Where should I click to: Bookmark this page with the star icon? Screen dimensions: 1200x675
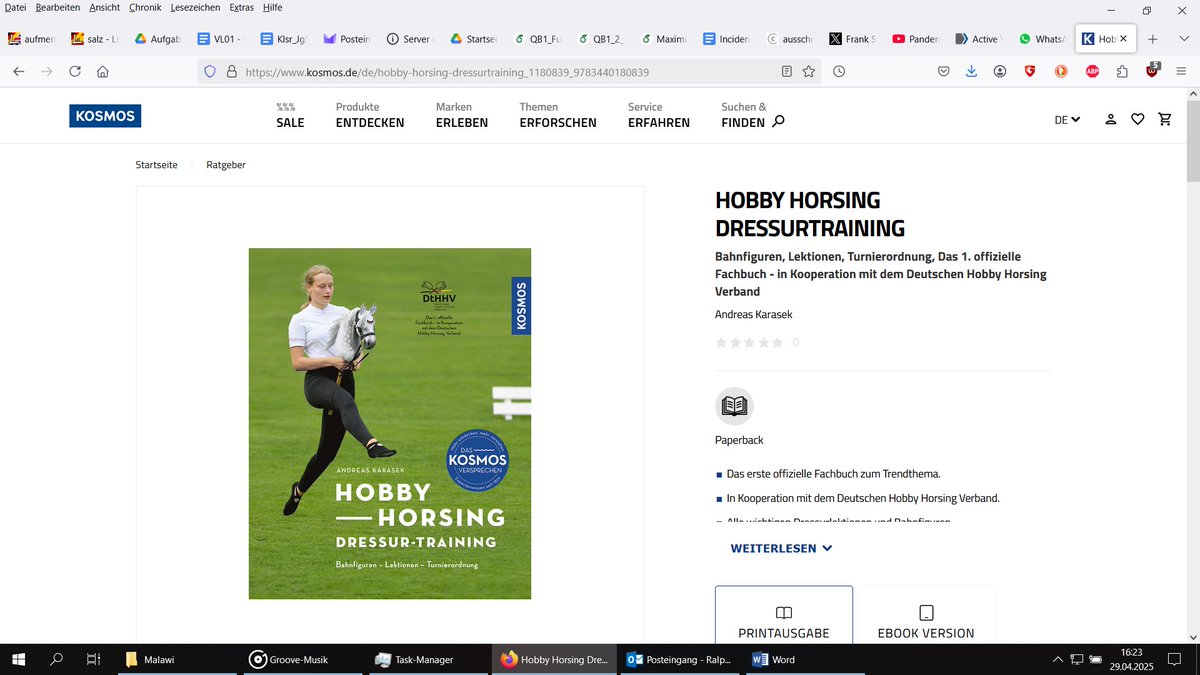pyautogui.click(x=809, y=72)
